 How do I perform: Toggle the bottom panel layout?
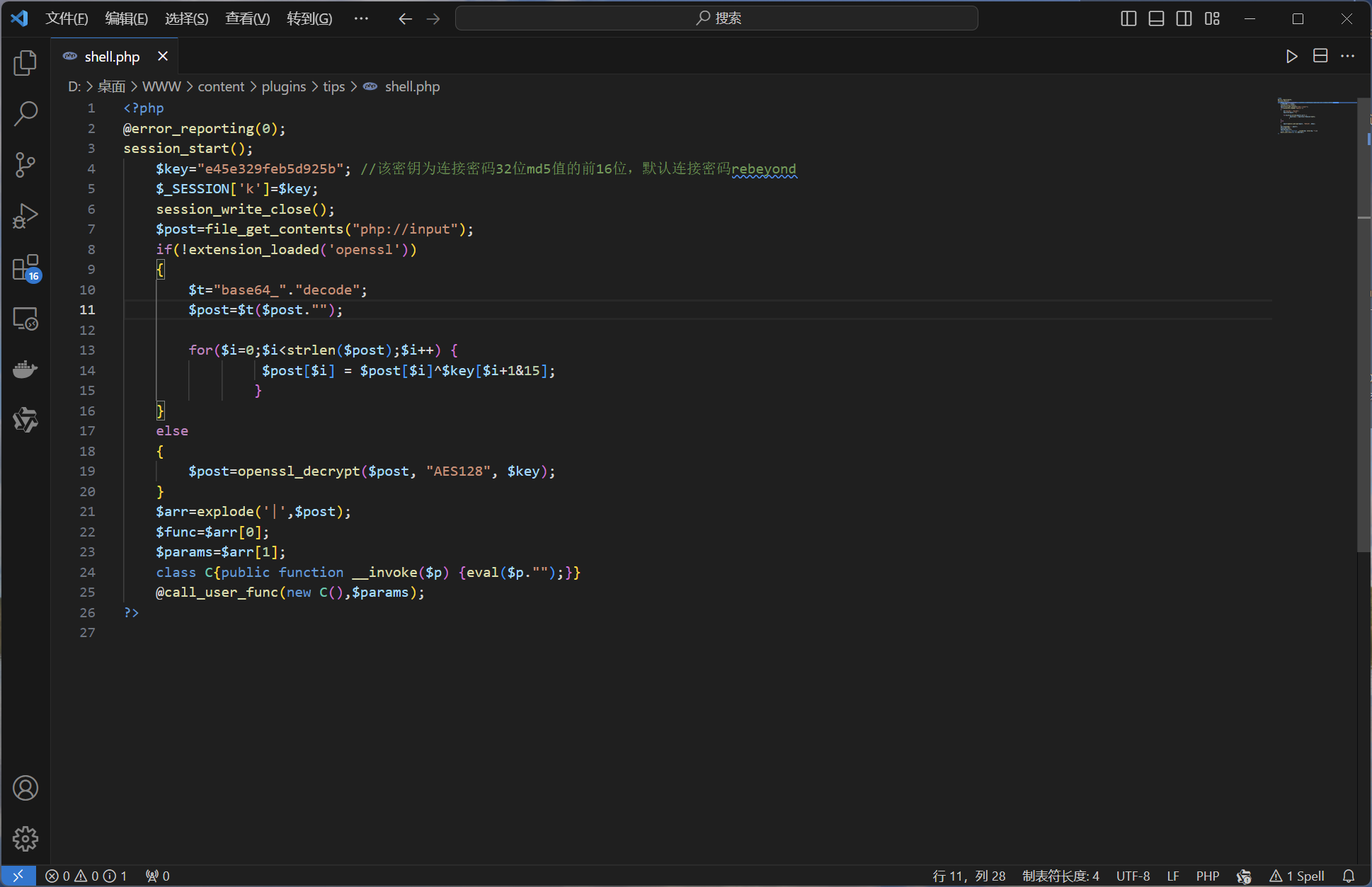1156,18
